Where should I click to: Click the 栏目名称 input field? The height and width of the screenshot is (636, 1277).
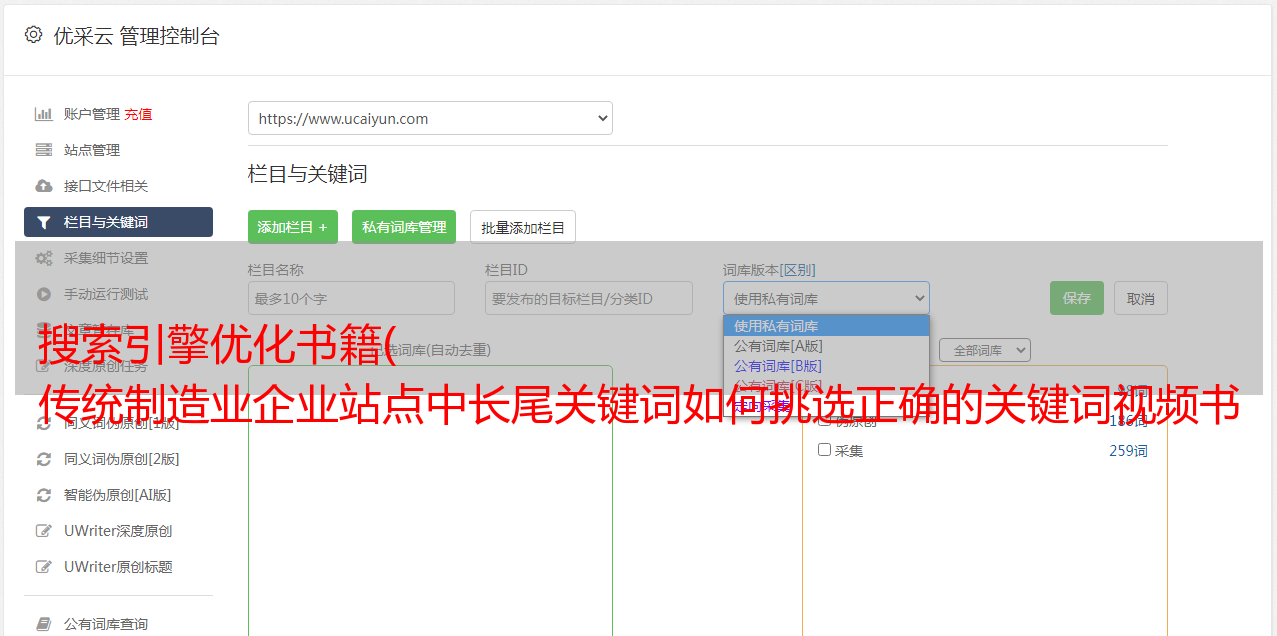pyautogui.click(x=351, y=298)
